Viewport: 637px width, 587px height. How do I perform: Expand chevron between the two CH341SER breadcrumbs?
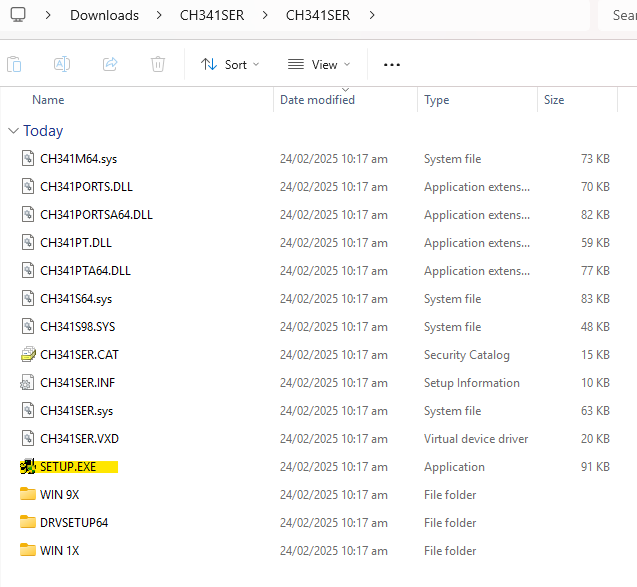click(265, 15)
